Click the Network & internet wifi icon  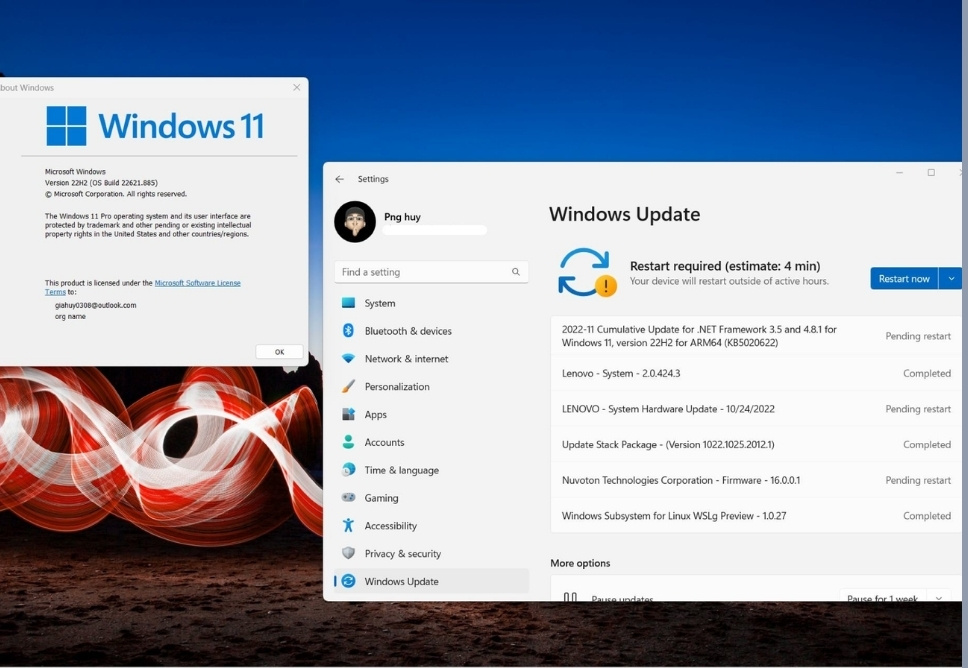pos(348,359)
